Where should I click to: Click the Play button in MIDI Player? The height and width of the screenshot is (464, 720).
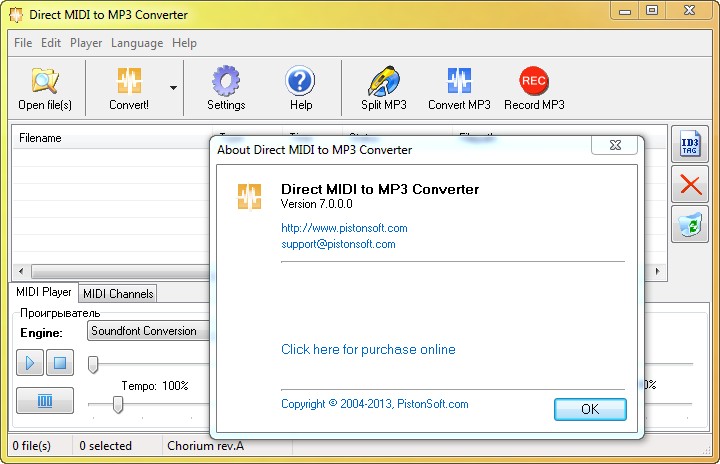pyautogui.click(x=30, y=363)
